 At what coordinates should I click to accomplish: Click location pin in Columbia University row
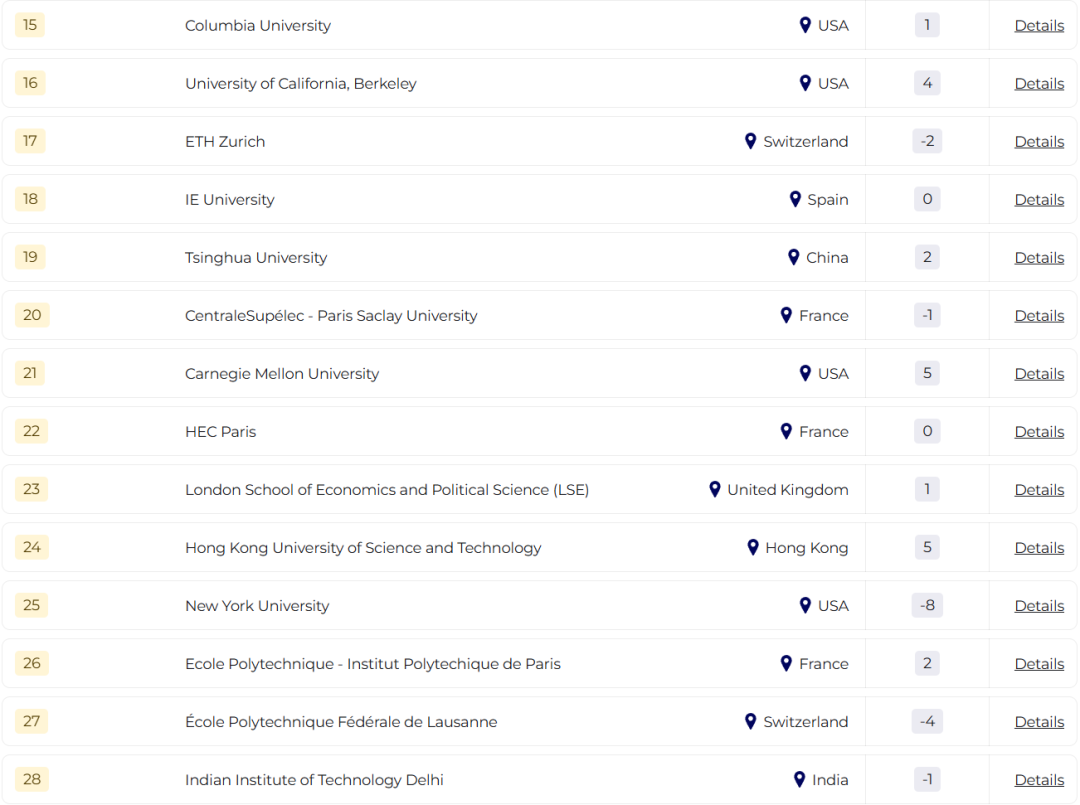pos(805,25)
